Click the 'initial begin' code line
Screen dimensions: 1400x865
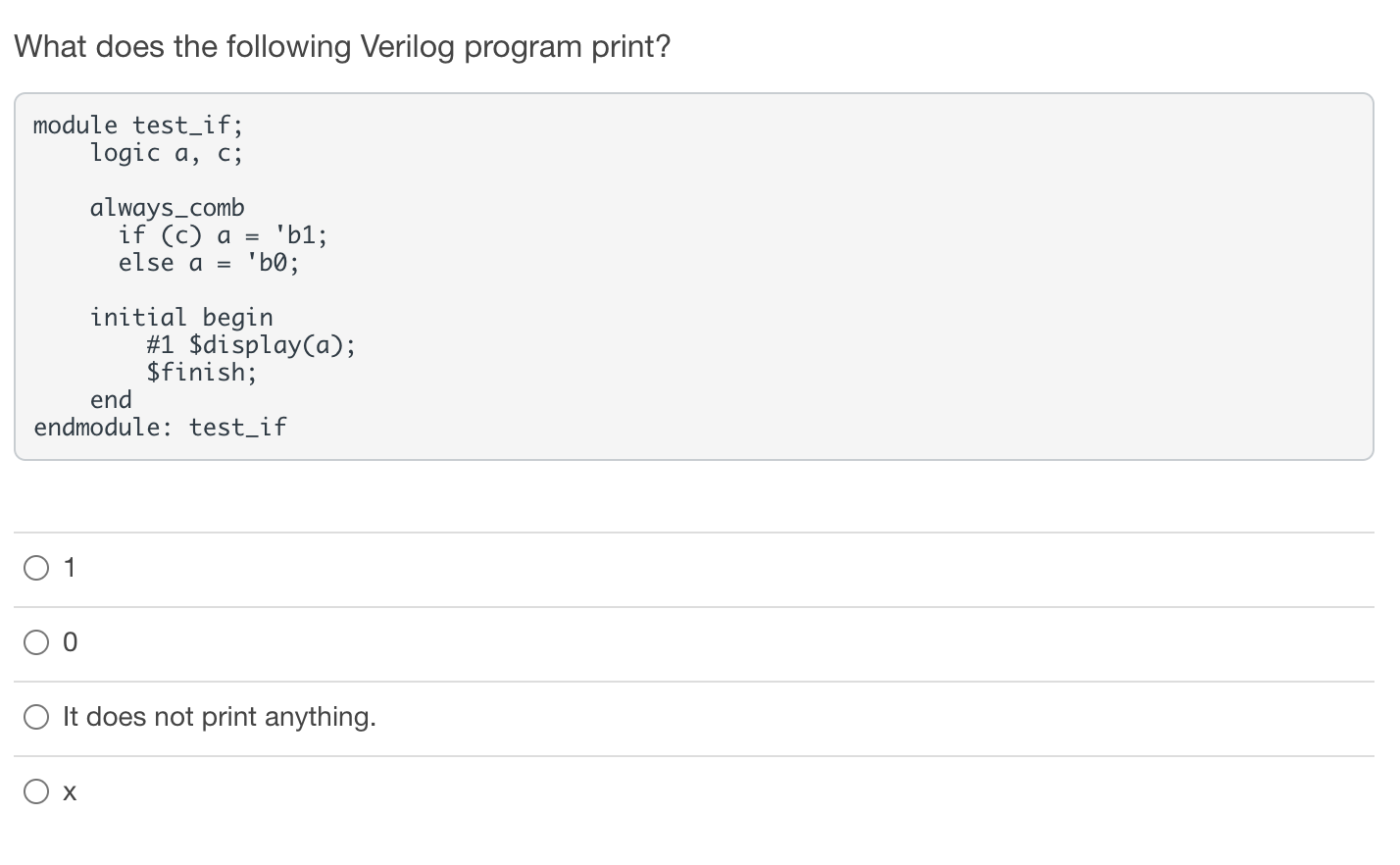click(181, 317)
